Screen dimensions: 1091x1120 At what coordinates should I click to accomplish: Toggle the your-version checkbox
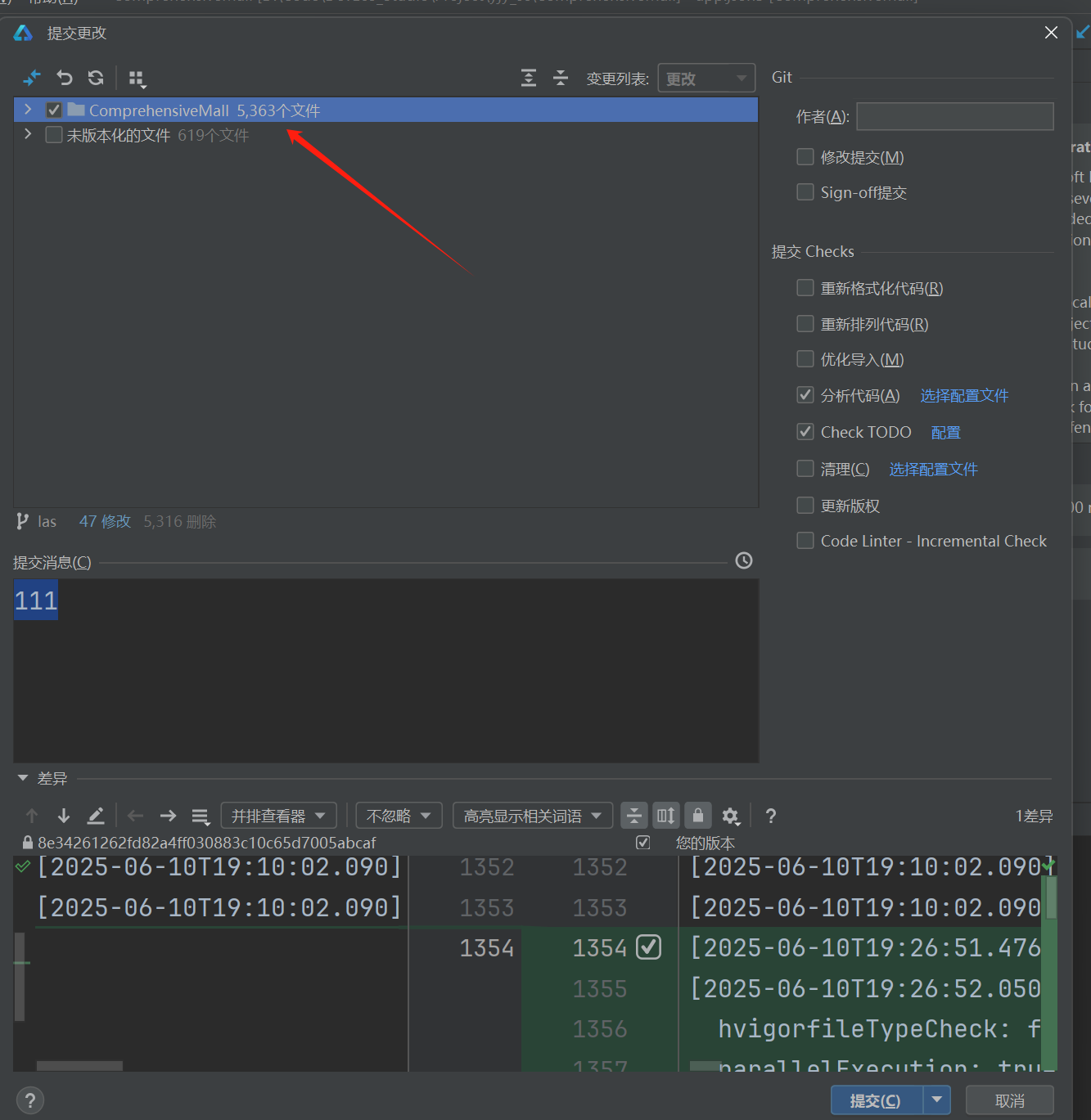(643, 843)
